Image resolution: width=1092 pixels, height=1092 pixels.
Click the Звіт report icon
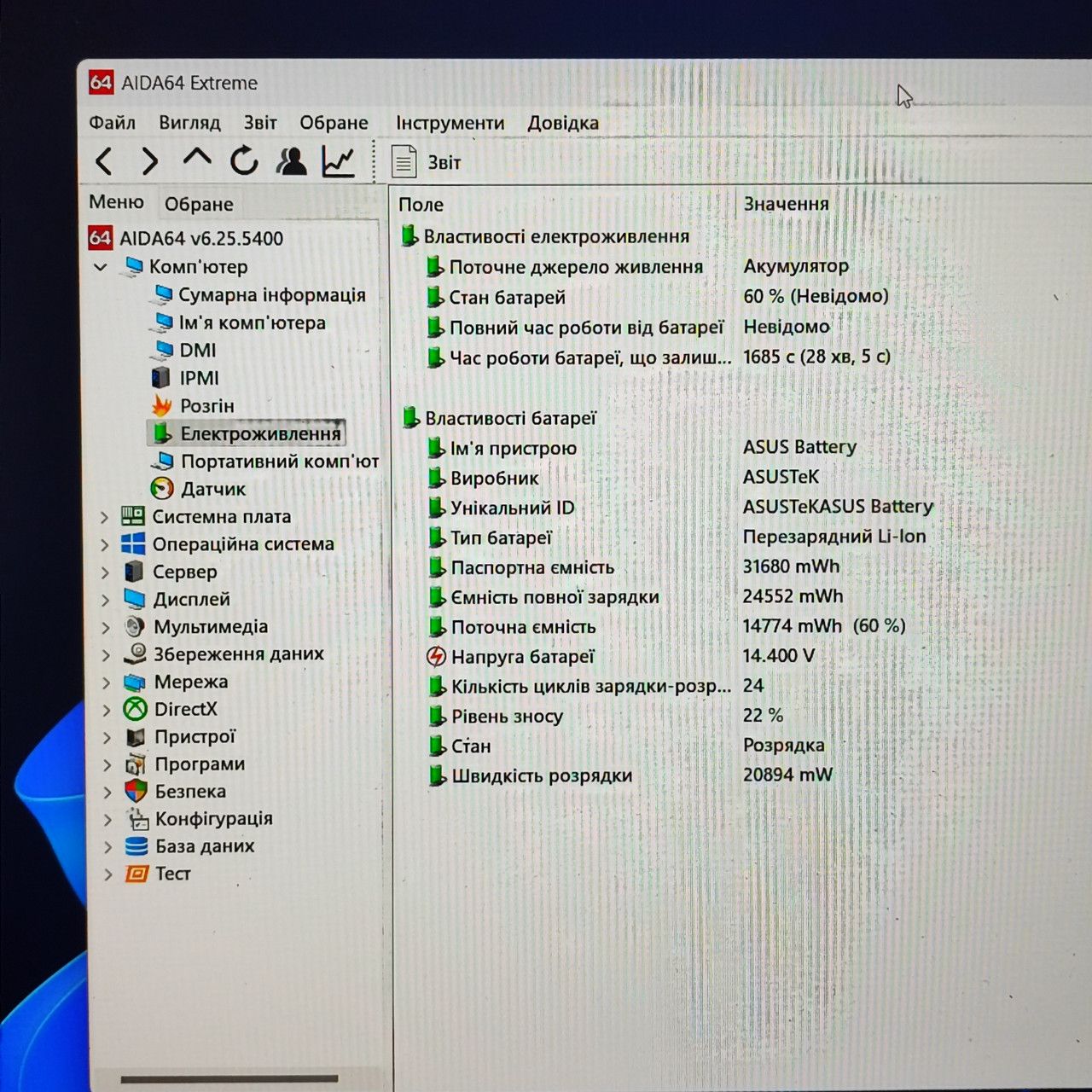404,161
